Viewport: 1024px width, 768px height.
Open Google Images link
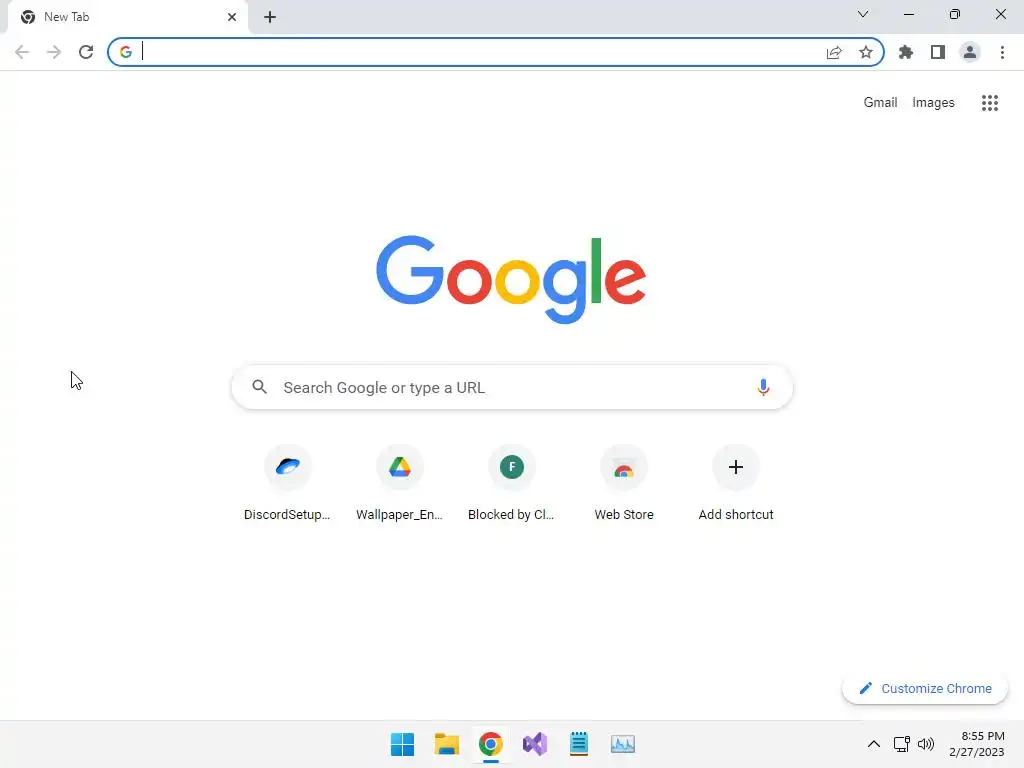click(933, 103)
